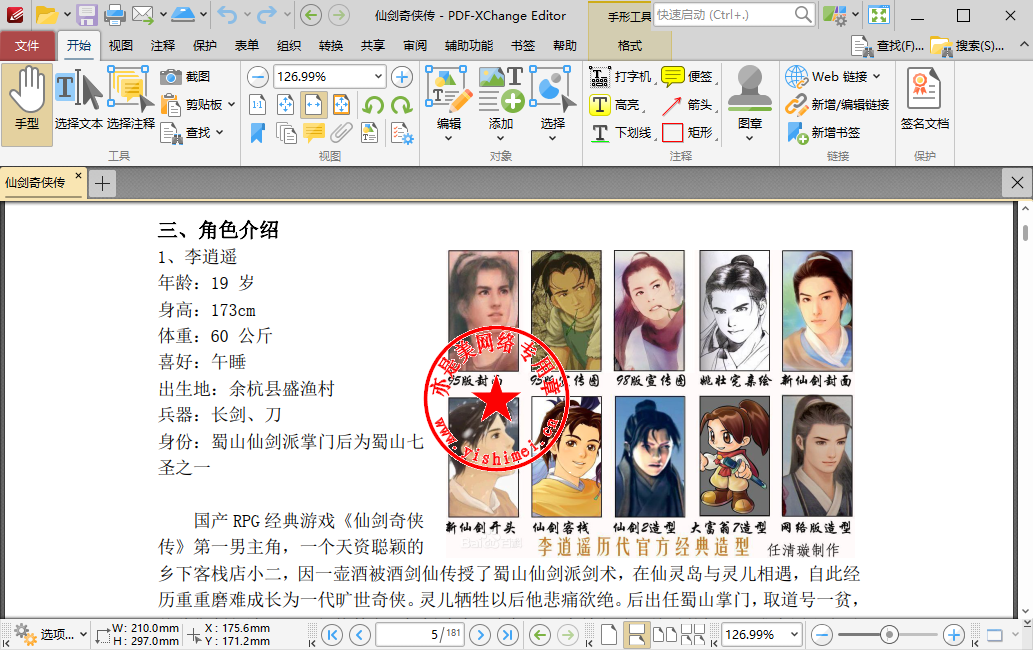The image size is (1033, 650).
Task: Switch to the Format (格式) tab
Action: pyautogui.click(x=630, y=45)
